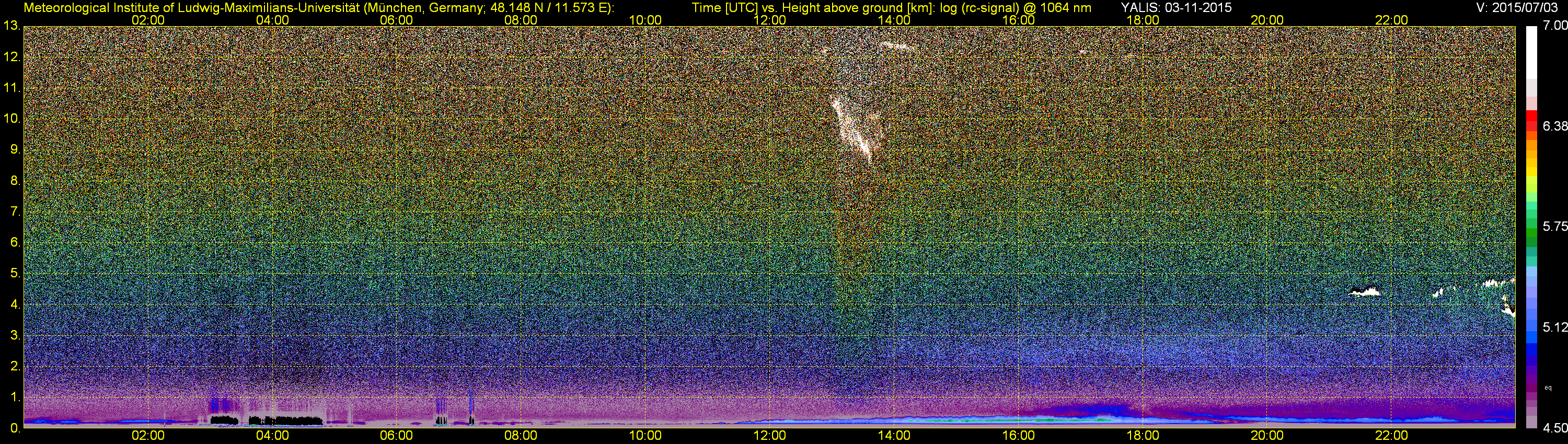The height and width of the screenshot is (444, 1568).
Task: Click the 20:00 label on the bottom time axis
Action: point(1267,436)
